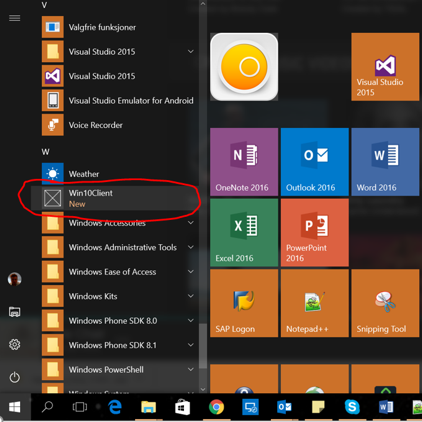Launch Voice Recorder app
This screenshot has width=422, height=422.
point(117,125)
